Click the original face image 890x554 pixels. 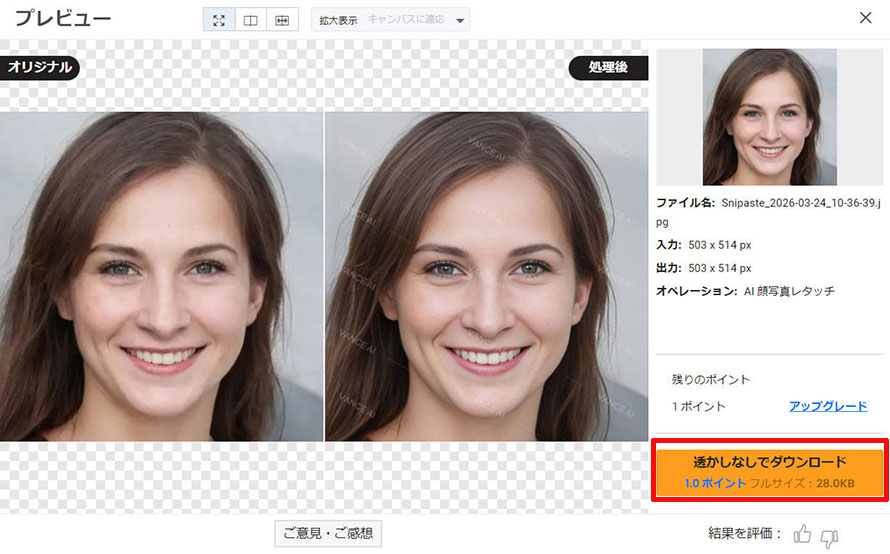click(x=161, y=276)
